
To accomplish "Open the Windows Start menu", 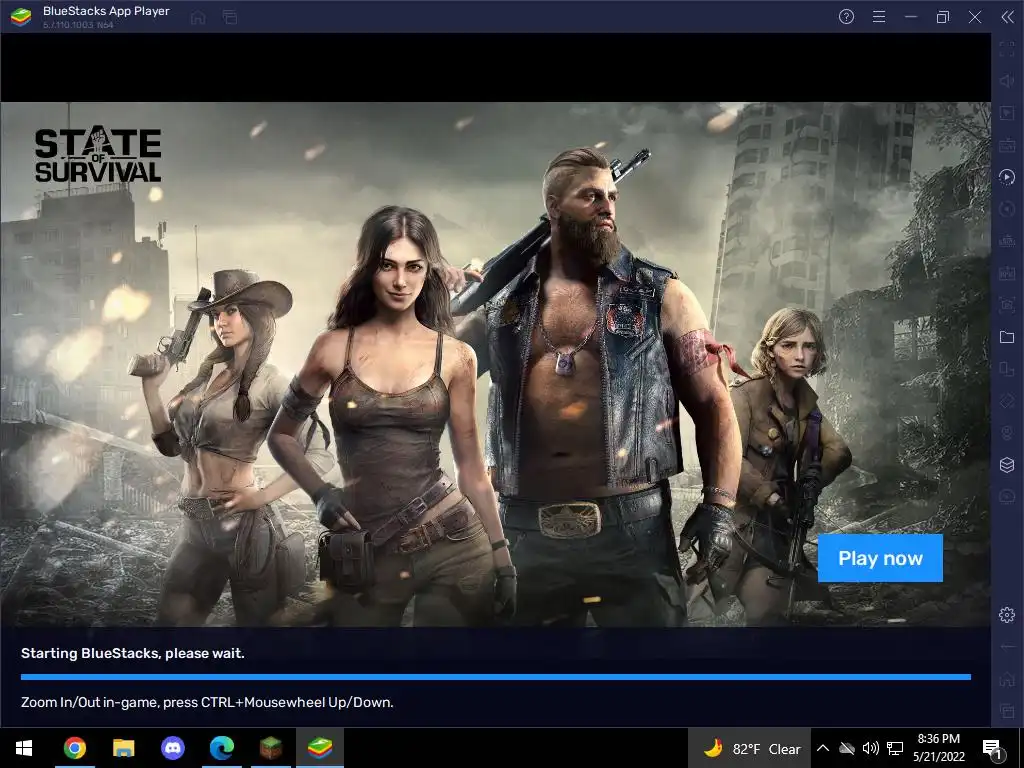I will coord(24,748).
